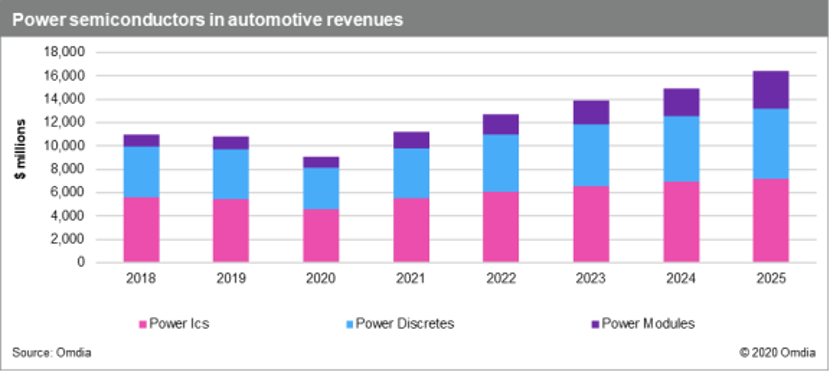Click the blue Power Discretes legend swatch
The height and width of the screenshot is (372, 830).
point(349,324)
